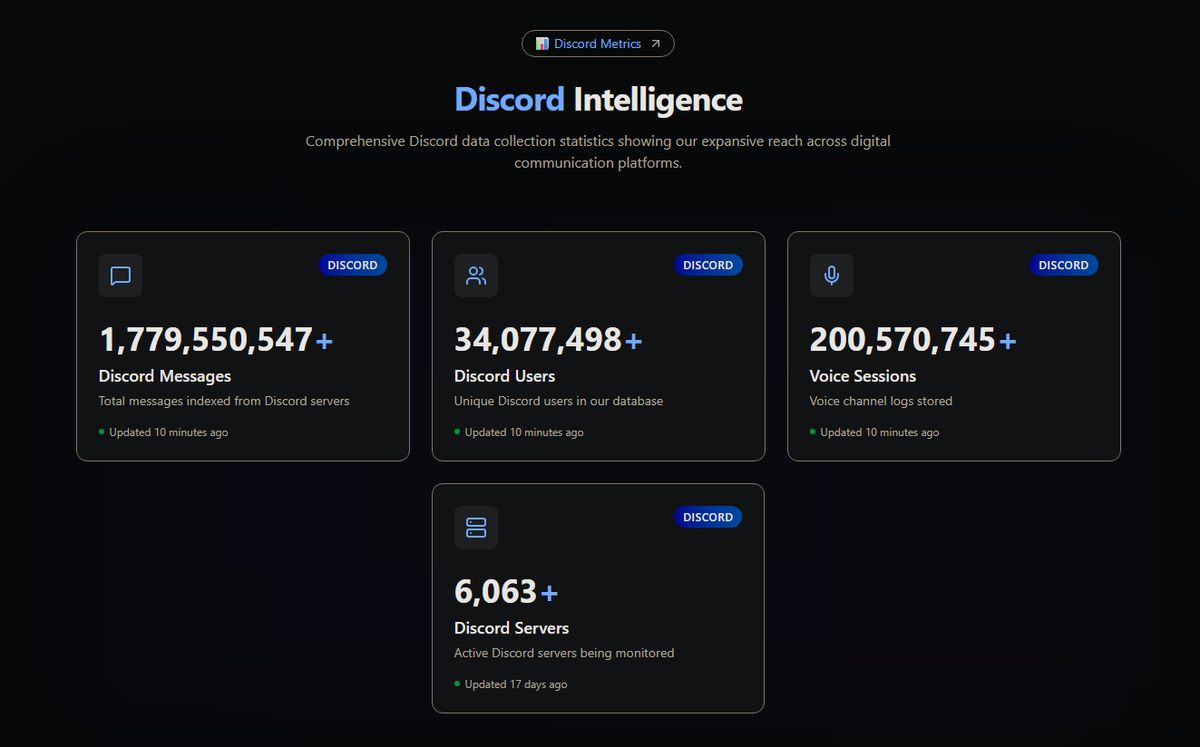Select the Discord Users card title
This screenshot has height=747, width=1200.
pos(505,376)
